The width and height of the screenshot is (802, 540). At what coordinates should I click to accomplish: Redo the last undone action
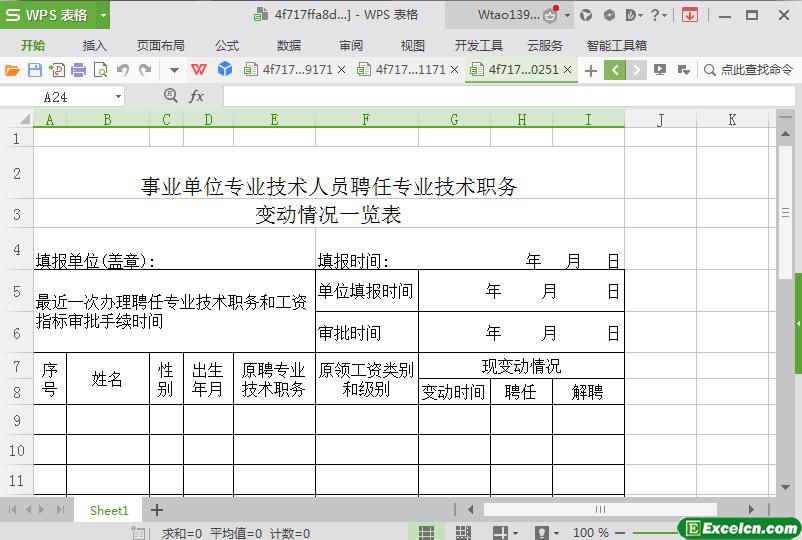coord(145,70)
